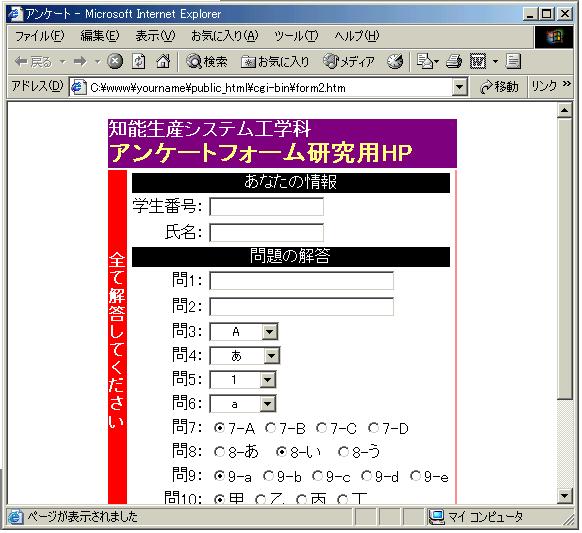Open the 問5 dropdown showing 1
The width and height of the screenshot is (582, 533).
(268, 380)
